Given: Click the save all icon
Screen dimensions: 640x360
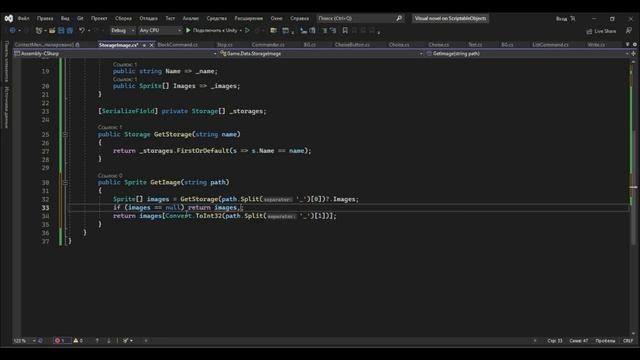Looking at the screenshot, I should tap(70, 30).
